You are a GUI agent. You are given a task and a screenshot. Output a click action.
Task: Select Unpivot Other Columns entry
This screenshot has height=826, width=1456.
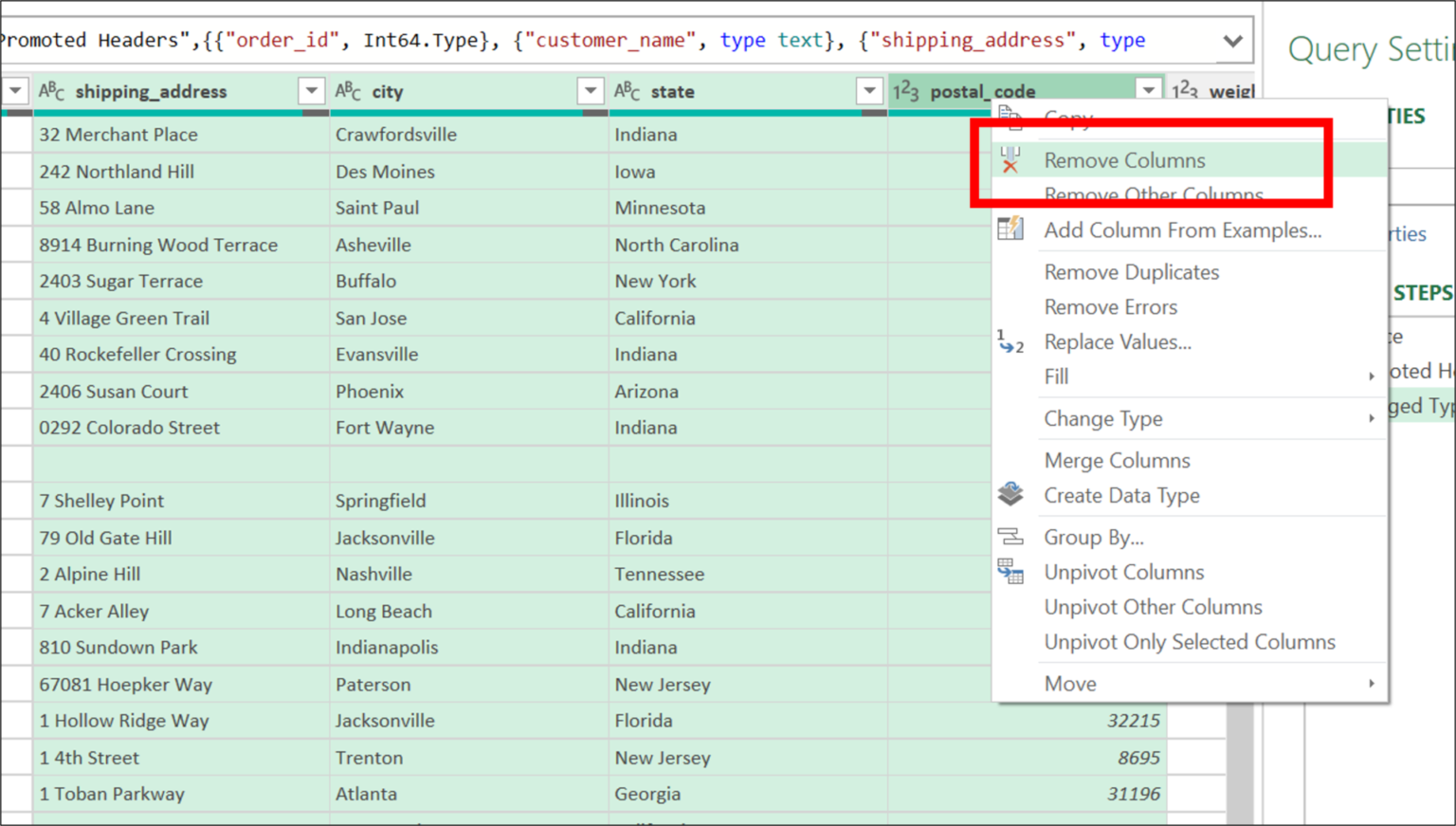[x=1189, y=607]
